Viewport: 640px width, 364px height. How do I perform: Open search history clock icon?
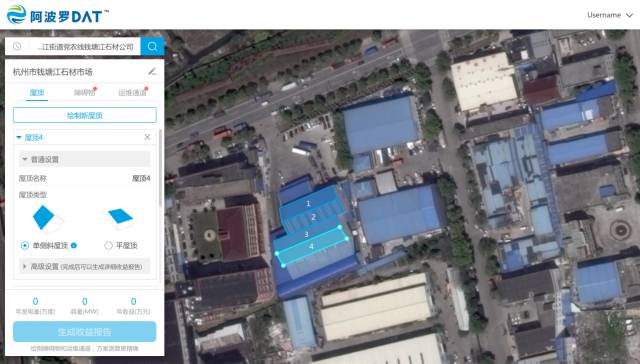tap(17, 47)
